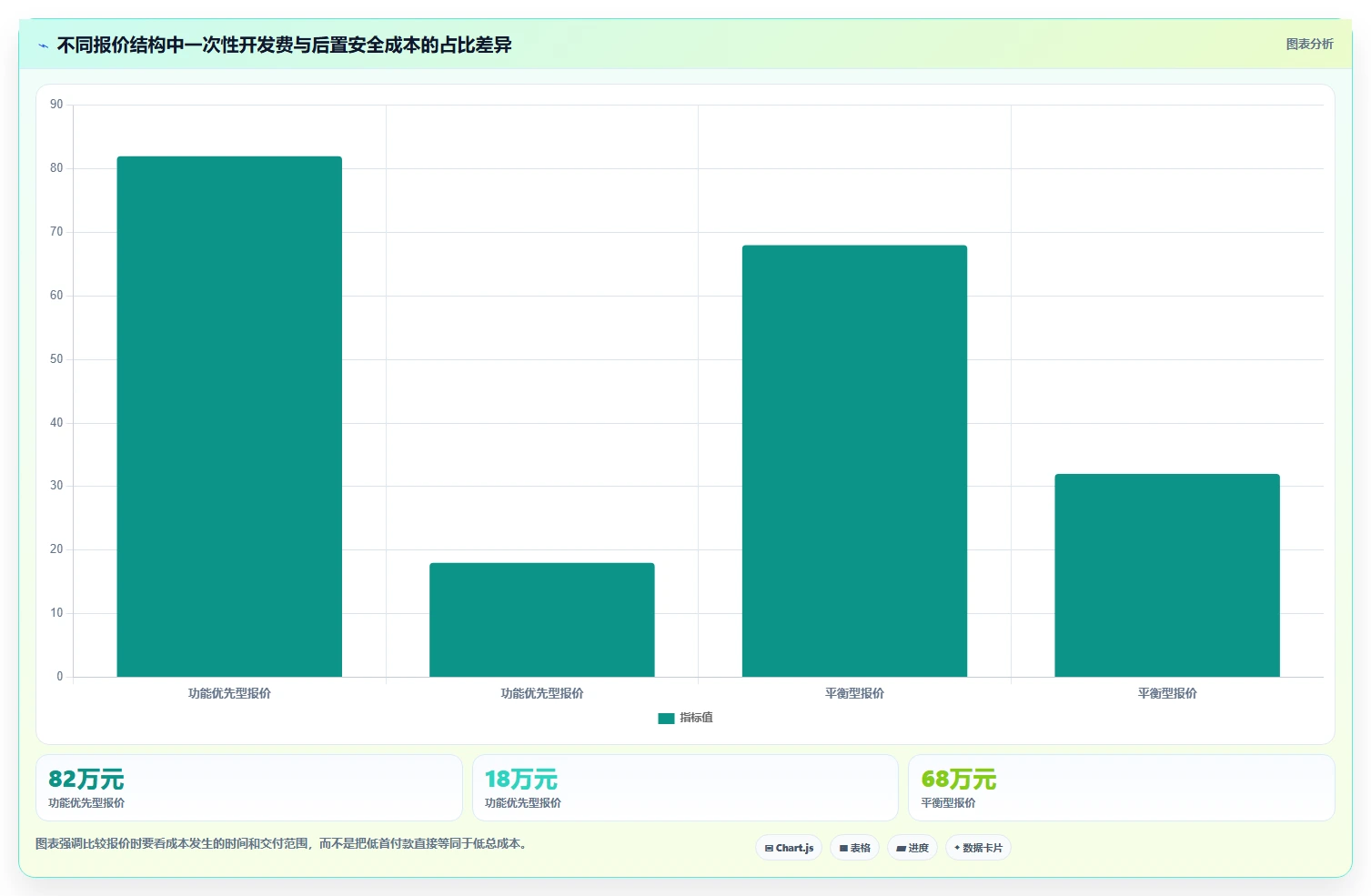Image resolution: width=1371 pixels, height=896 pixels.
Task: Select the 平衡型报价 bar reaching 32
Action: [1167, 575]
